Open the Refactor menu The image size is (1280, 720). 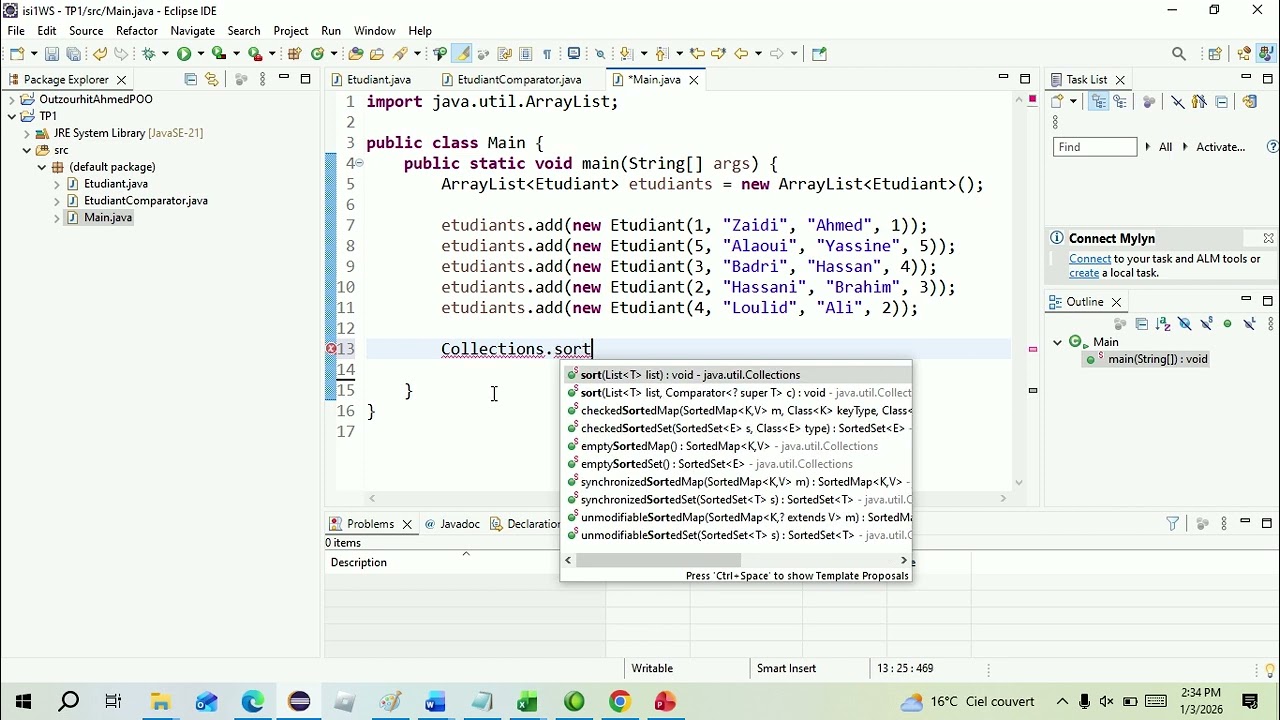tap(137, 31)
